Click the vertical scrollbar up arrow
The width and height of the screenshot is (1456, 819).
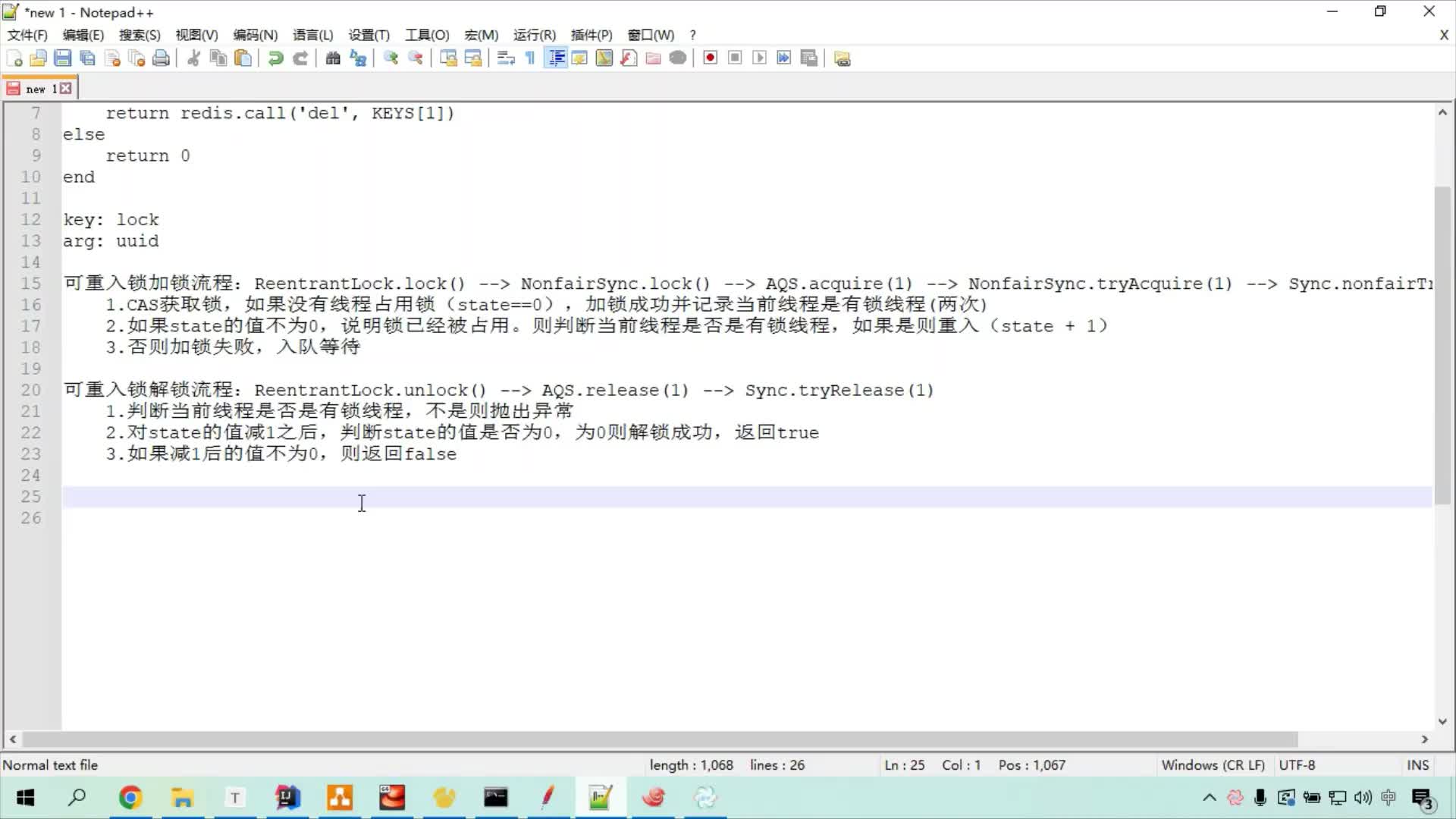pyautogui.click(x=1442, y=112)
